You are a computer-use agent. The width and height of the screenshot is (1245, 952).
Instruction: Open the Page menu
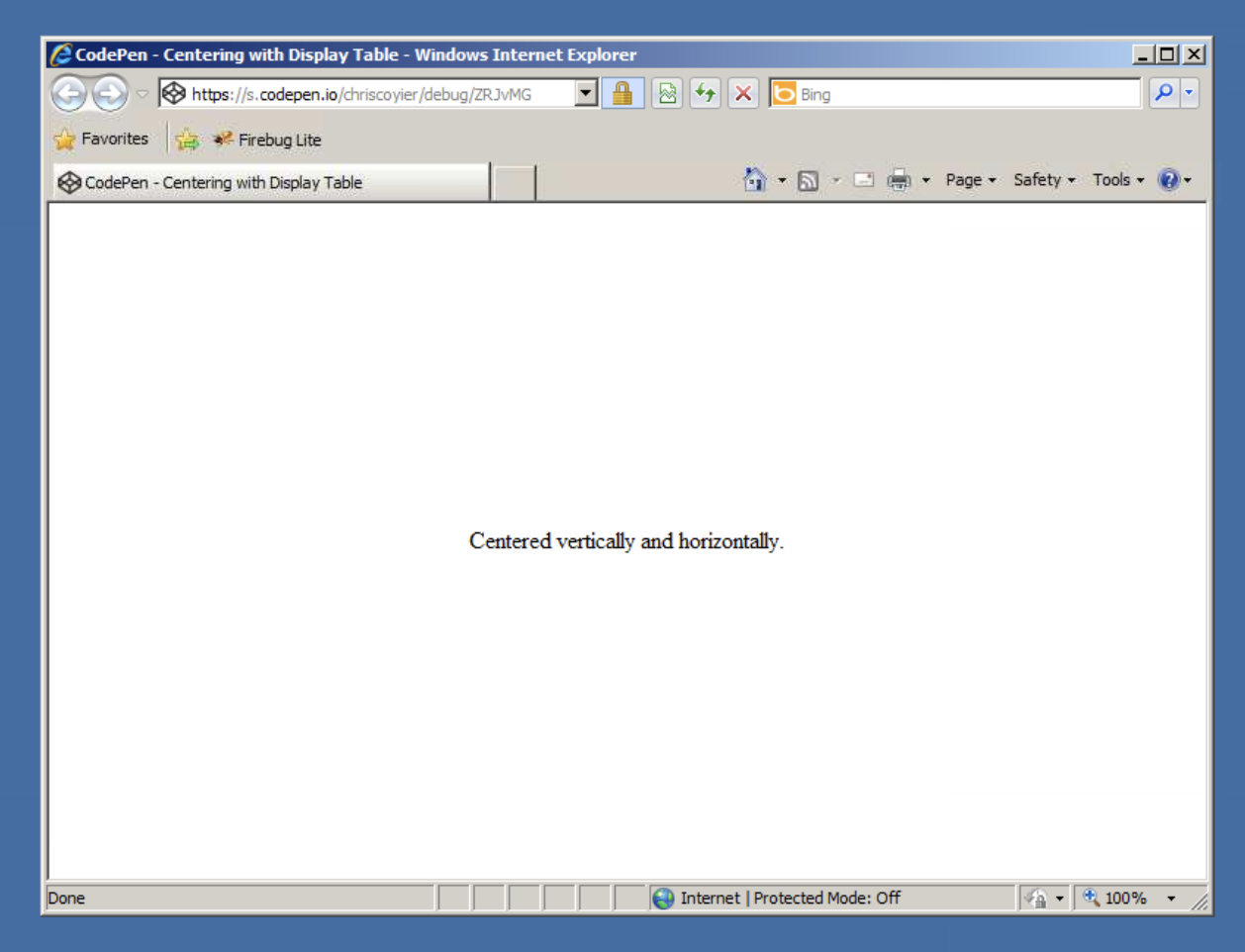[x=970, y=180]
